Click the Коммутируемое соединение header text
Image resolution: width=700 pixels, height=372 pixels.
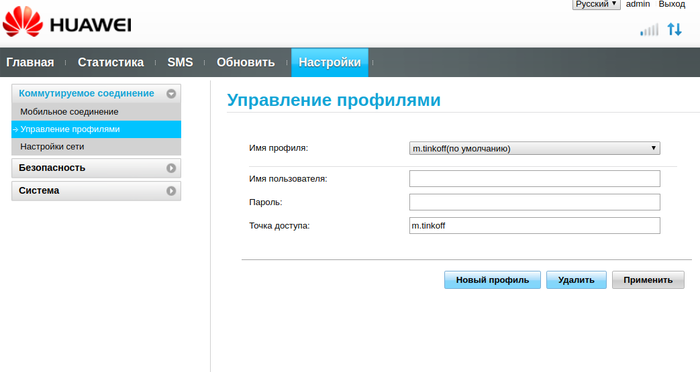pos(87,93)
